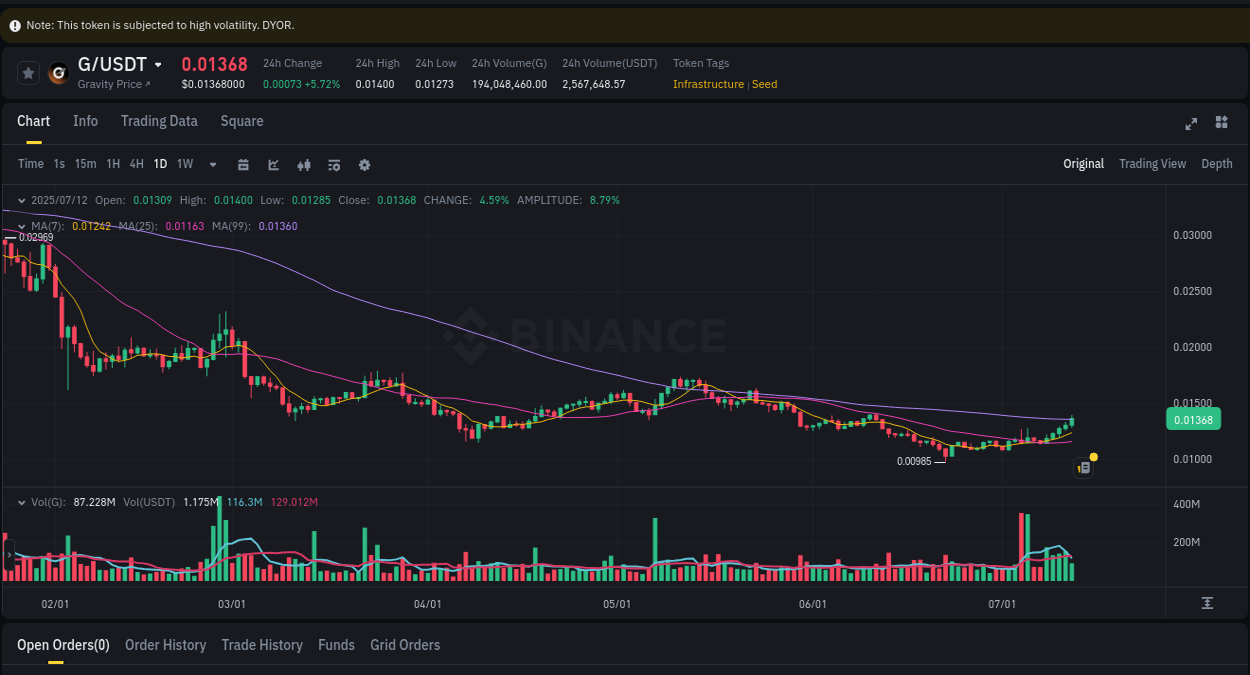1250x675 pixels.
Task: Switch to the Trading Data tab
Action: coord(159,121)
